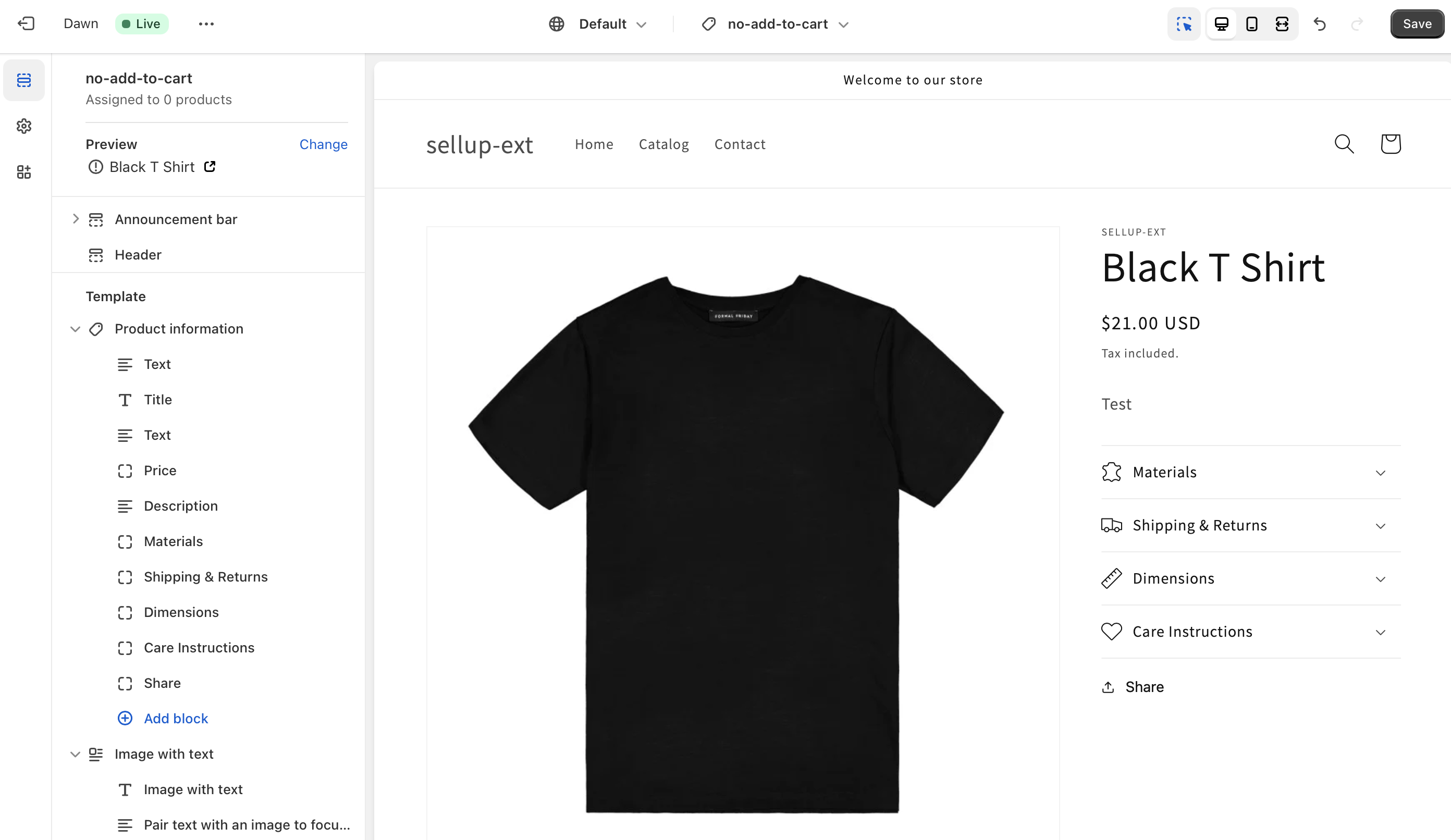This screenshot has width=1451, height=840.
Task: Click the undo arrow icon
Action: click(1320, 23)
